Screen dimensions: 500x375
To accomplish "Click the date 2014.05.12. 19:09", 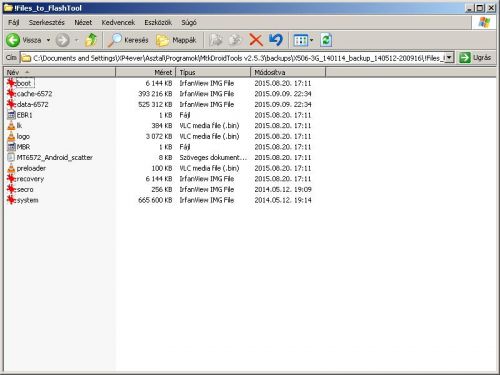I will (x=283, y=189).
